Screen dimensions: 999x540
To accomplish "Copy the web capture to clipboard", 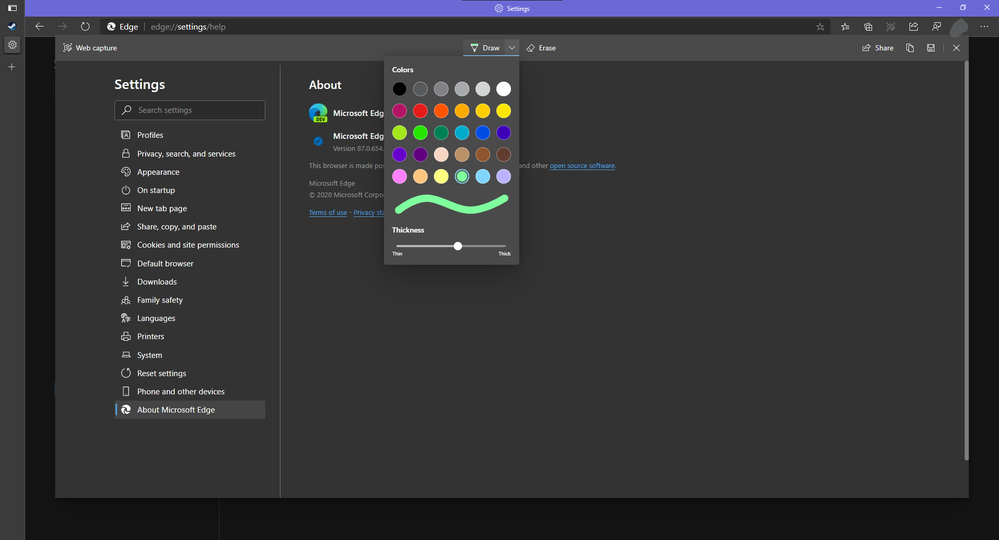I will [x=910, y=48].
